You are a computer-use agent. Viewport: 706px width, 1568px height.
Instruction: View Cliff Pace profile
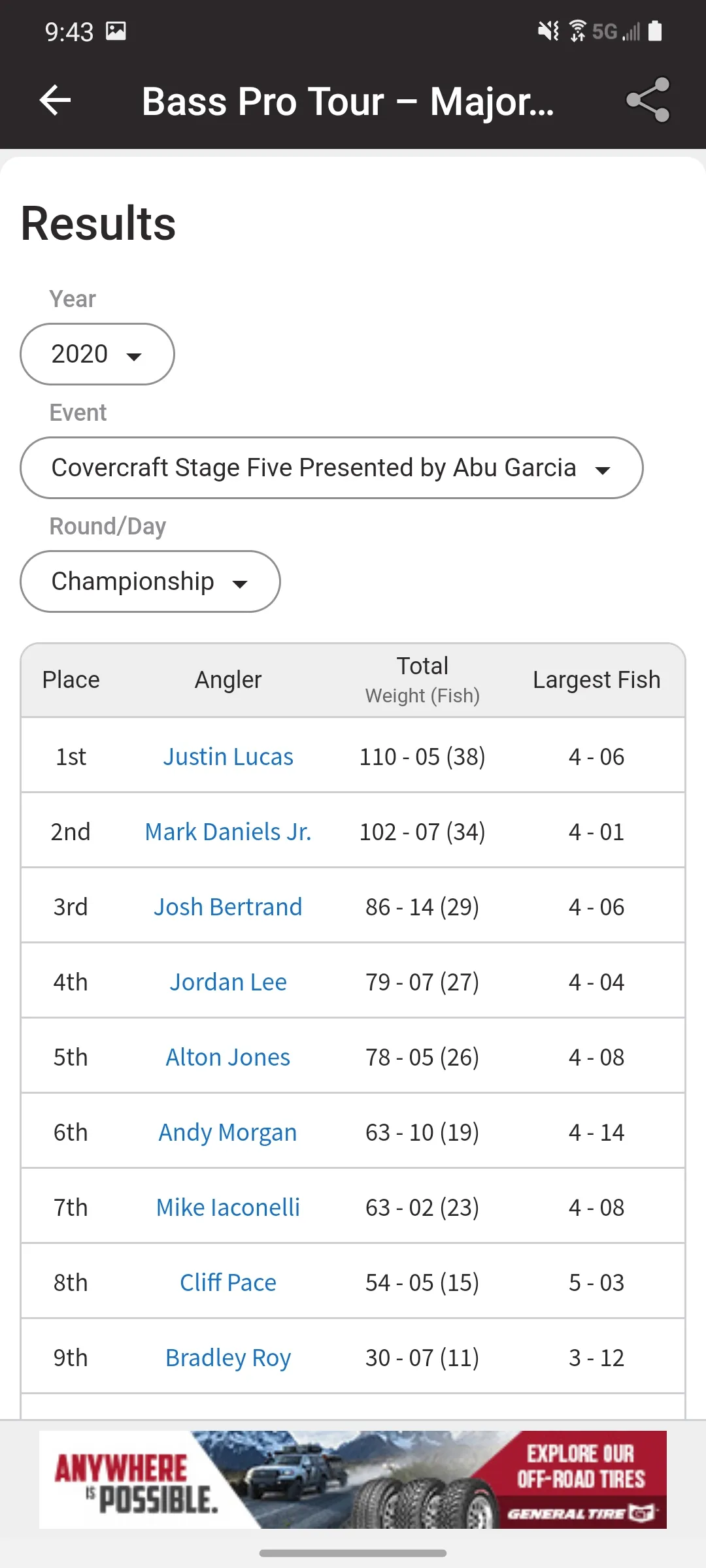pyautogui.click(x=228, y=1282)
